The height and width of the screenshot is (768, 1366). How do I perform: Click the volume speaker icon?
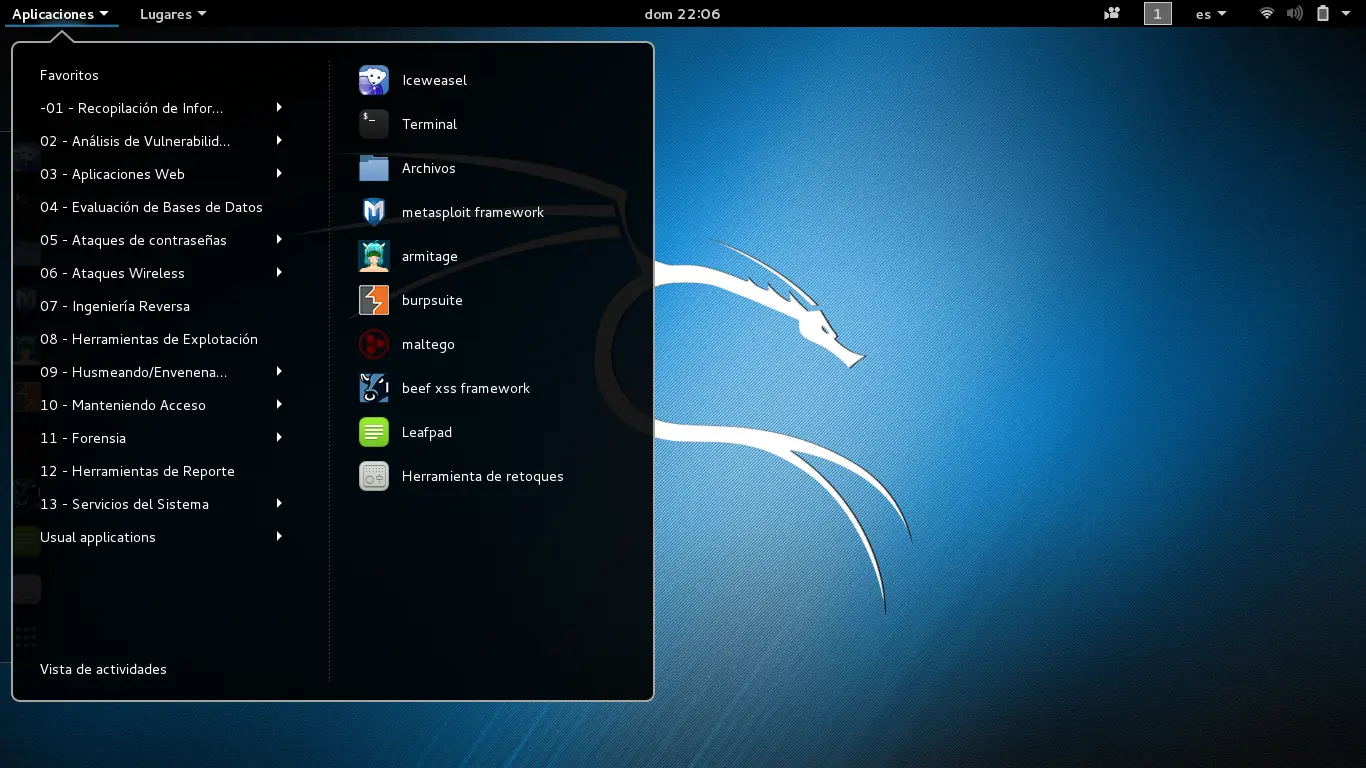click(x=1295, y=14)
